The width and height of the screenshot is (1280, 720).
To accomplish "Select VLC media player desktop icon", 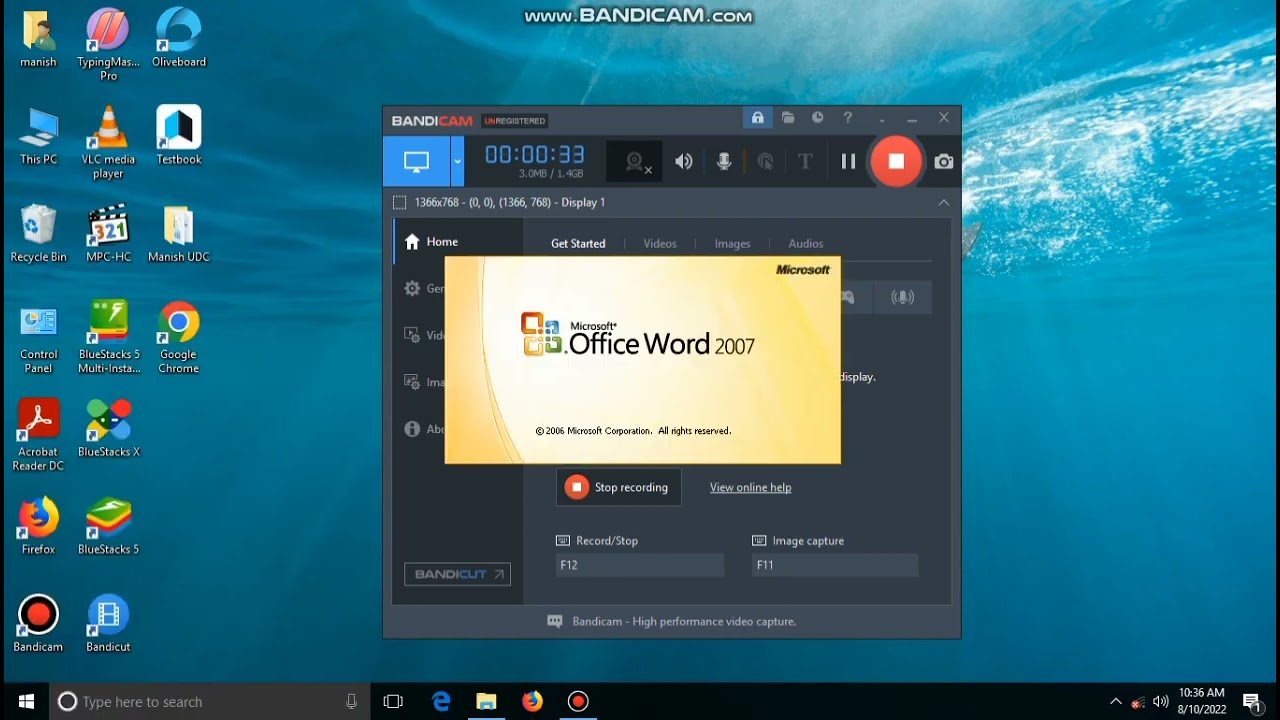I will (108, 142).
